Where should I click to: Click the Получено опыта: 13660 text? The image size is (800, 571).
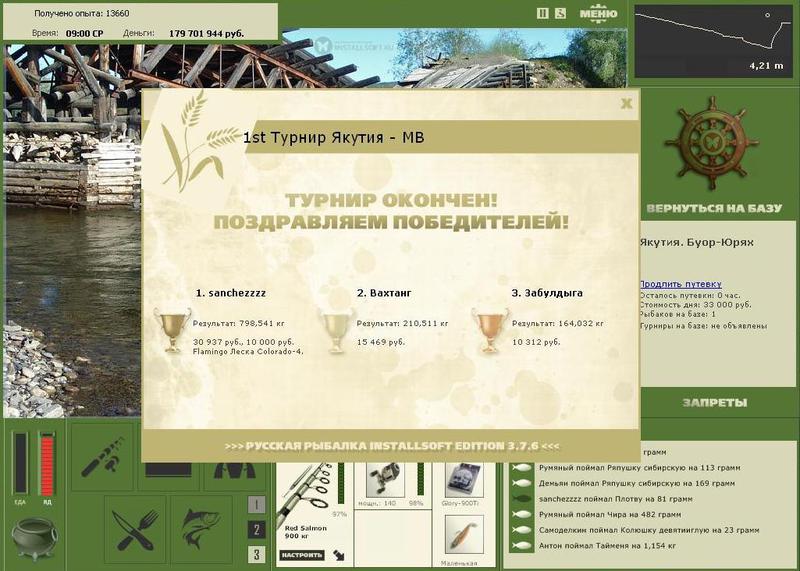tap(82, 14)
